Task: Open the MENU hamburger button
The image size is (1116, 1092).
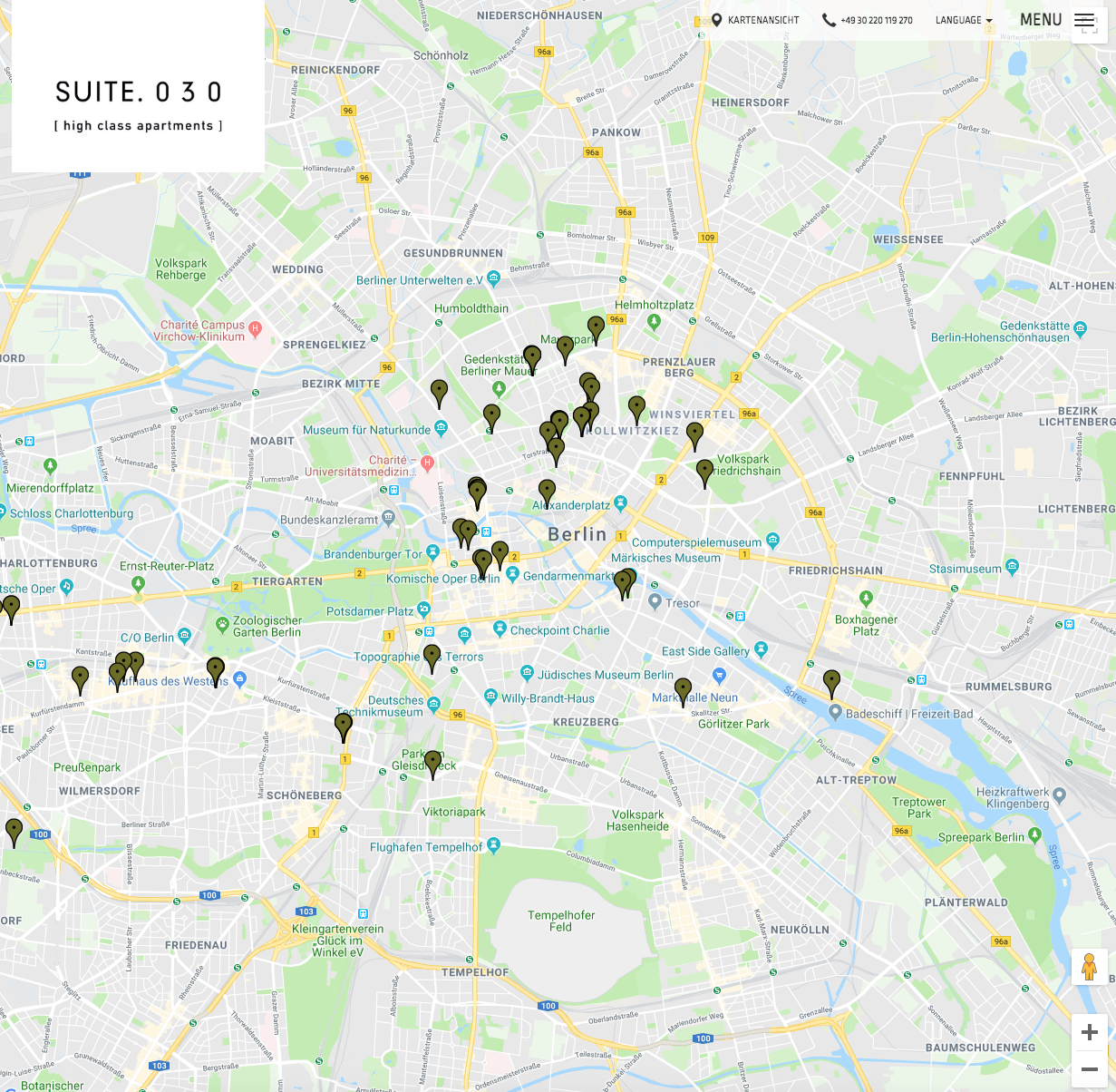Action: pos(1057,20)
